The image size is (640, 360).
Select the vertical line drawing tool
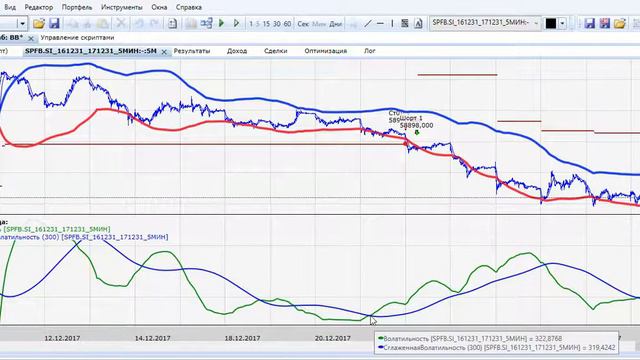[x=392, y=23]
